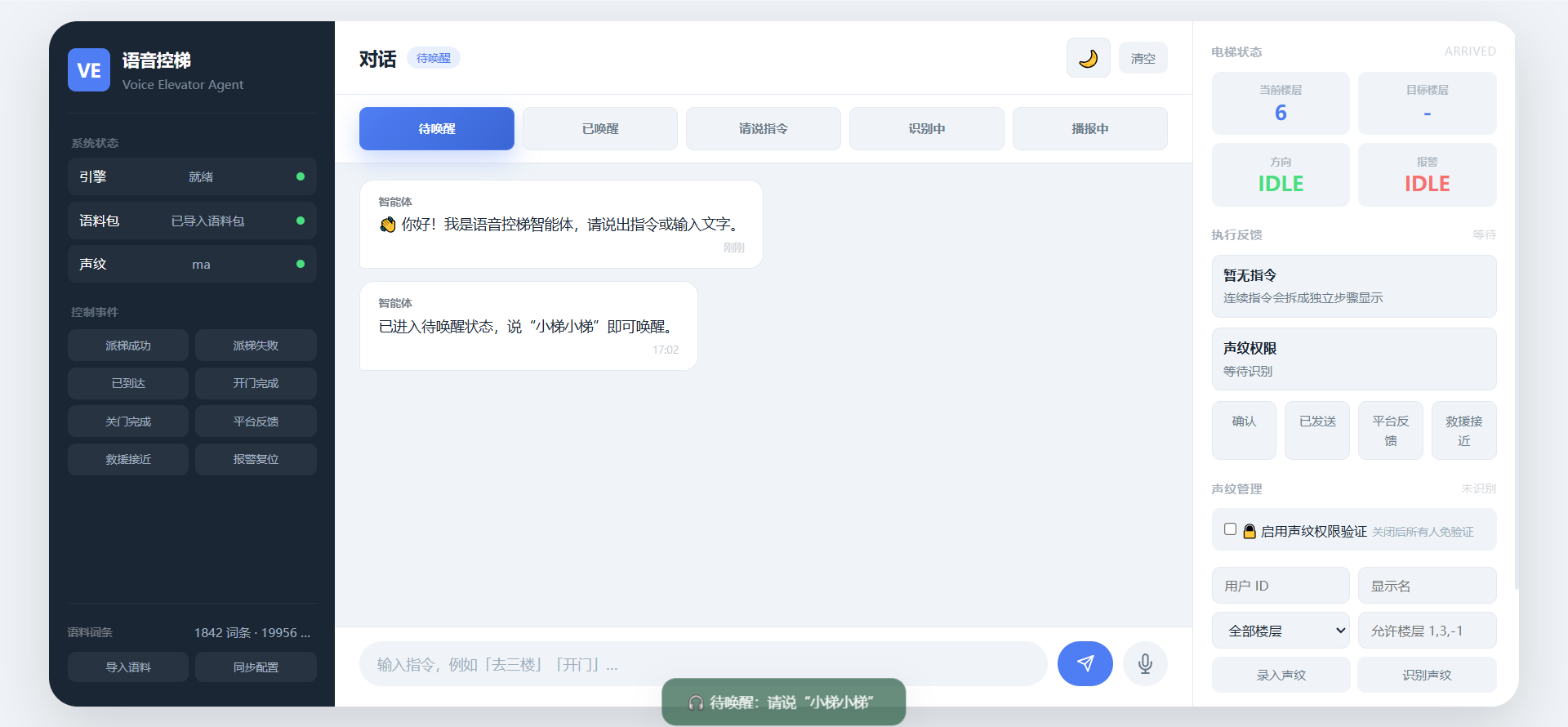
Task: Trigger the 派梯失败 event
Action: [x=256, y=346]
